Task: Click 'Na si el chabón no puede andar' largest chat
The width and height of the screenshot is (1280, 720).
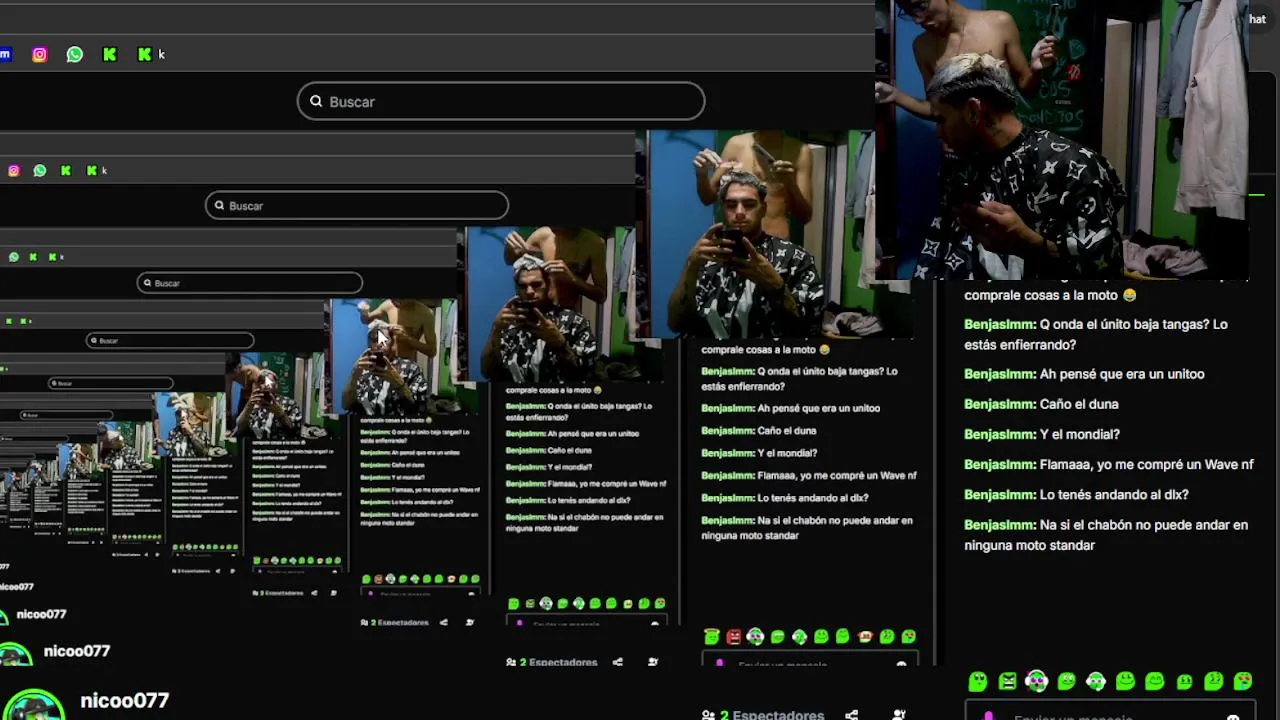Action: [x=1106, y=534]
